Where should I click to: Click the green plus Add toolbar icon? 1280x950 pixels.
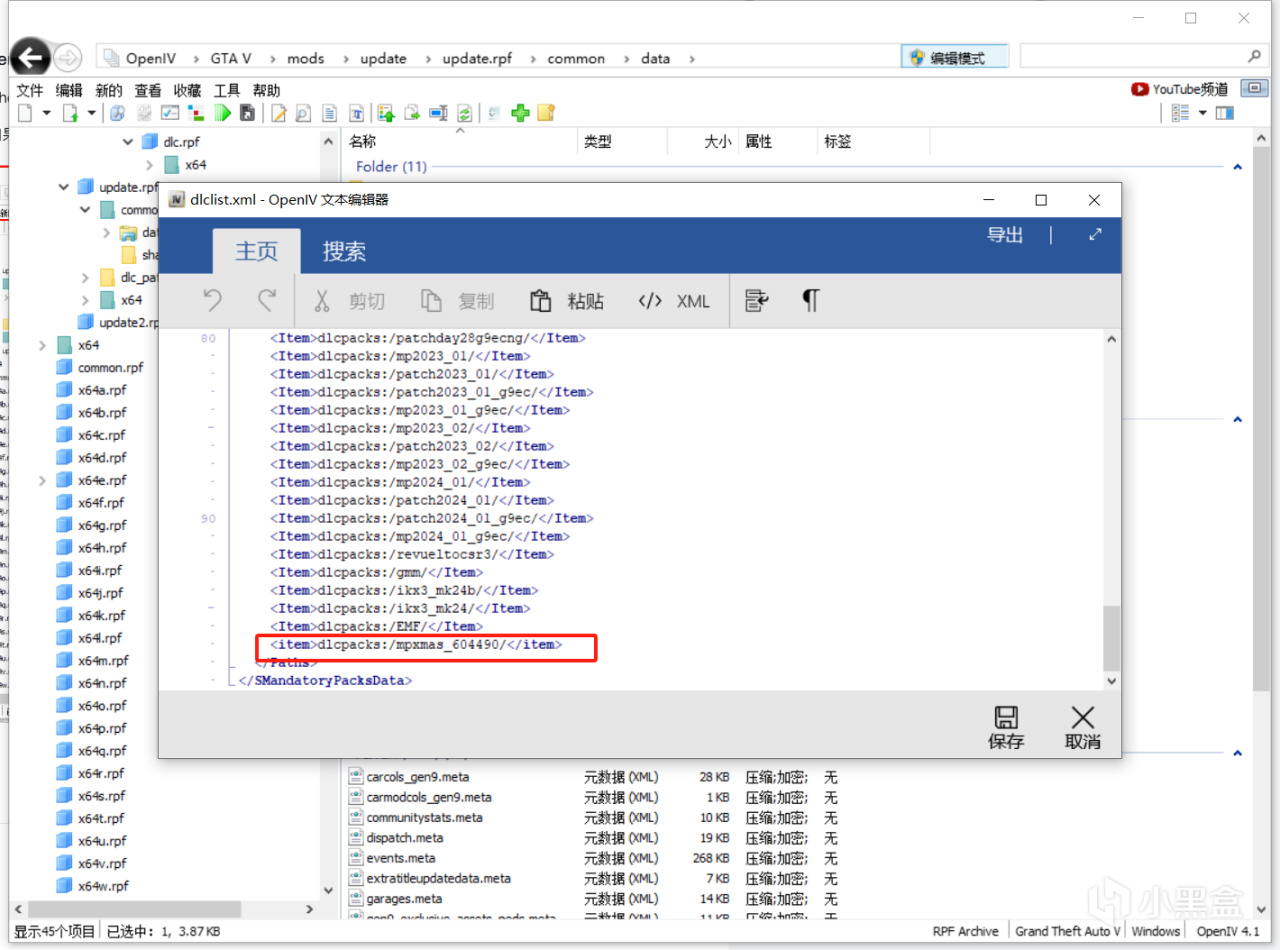click(520, 113)
